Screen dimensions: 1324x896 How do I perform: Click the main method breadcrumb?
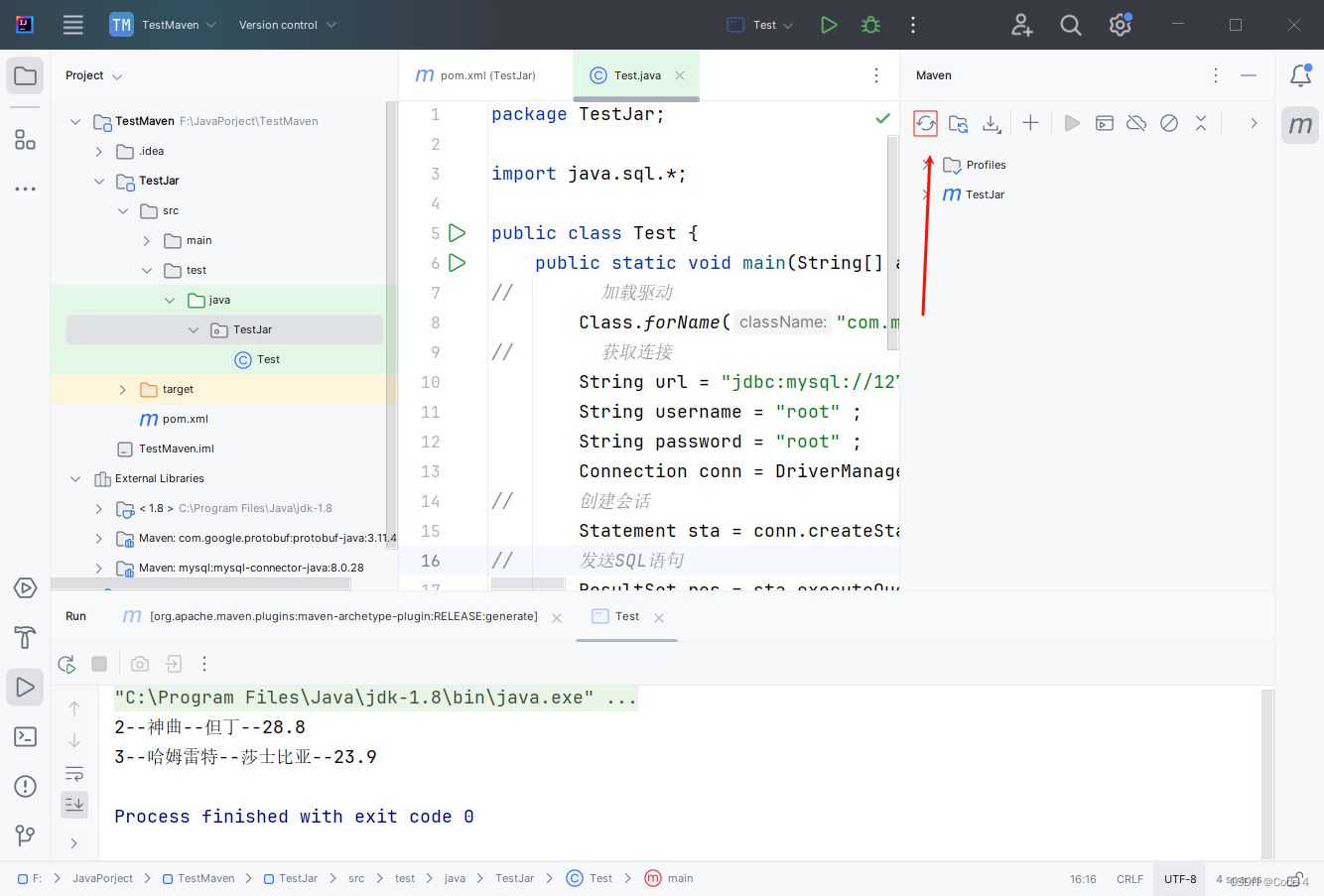669,878
